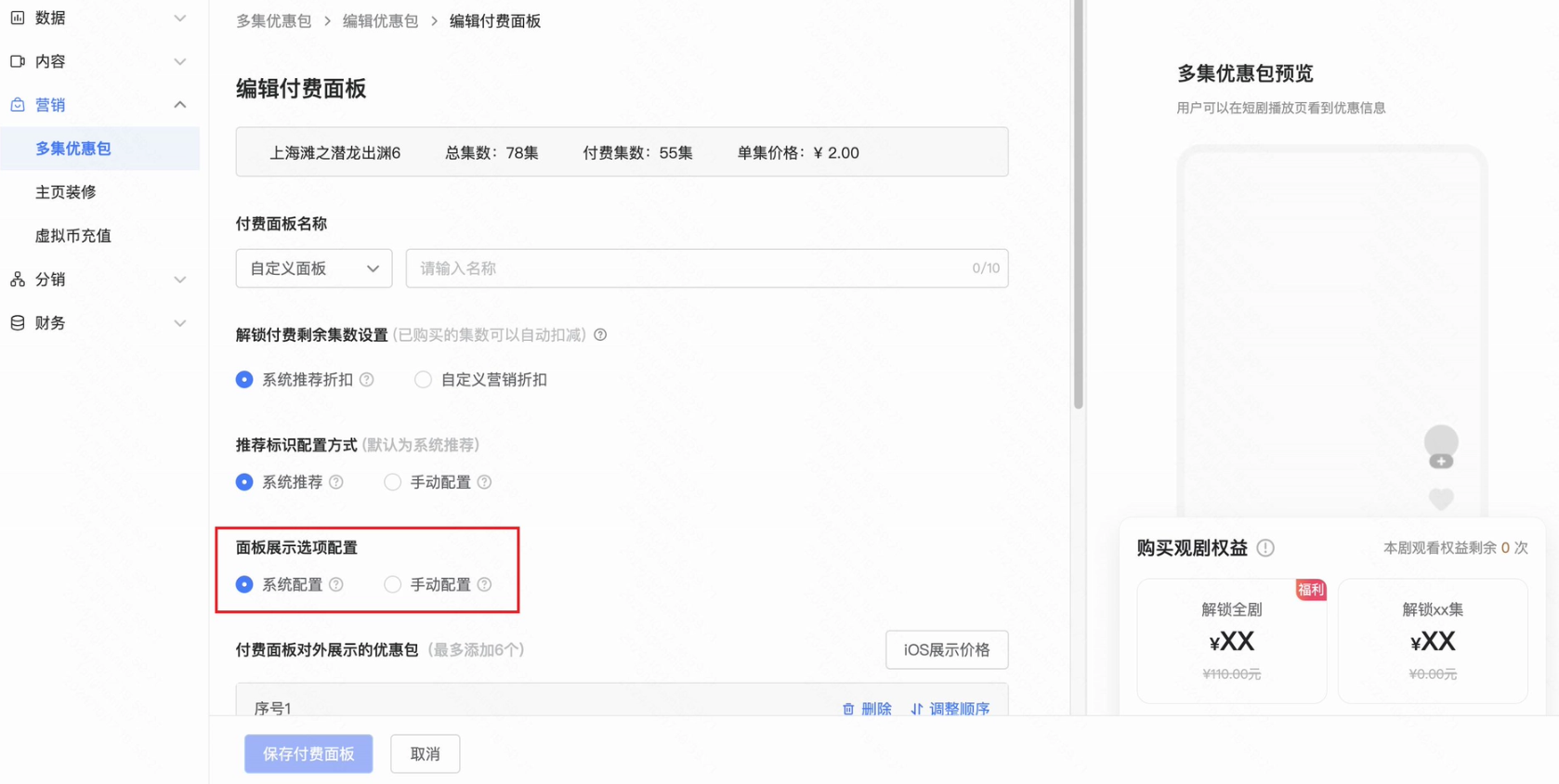Open the 自定义面板 dropdown
This screenshot has width=1559, height=784.
coord(314,268)
